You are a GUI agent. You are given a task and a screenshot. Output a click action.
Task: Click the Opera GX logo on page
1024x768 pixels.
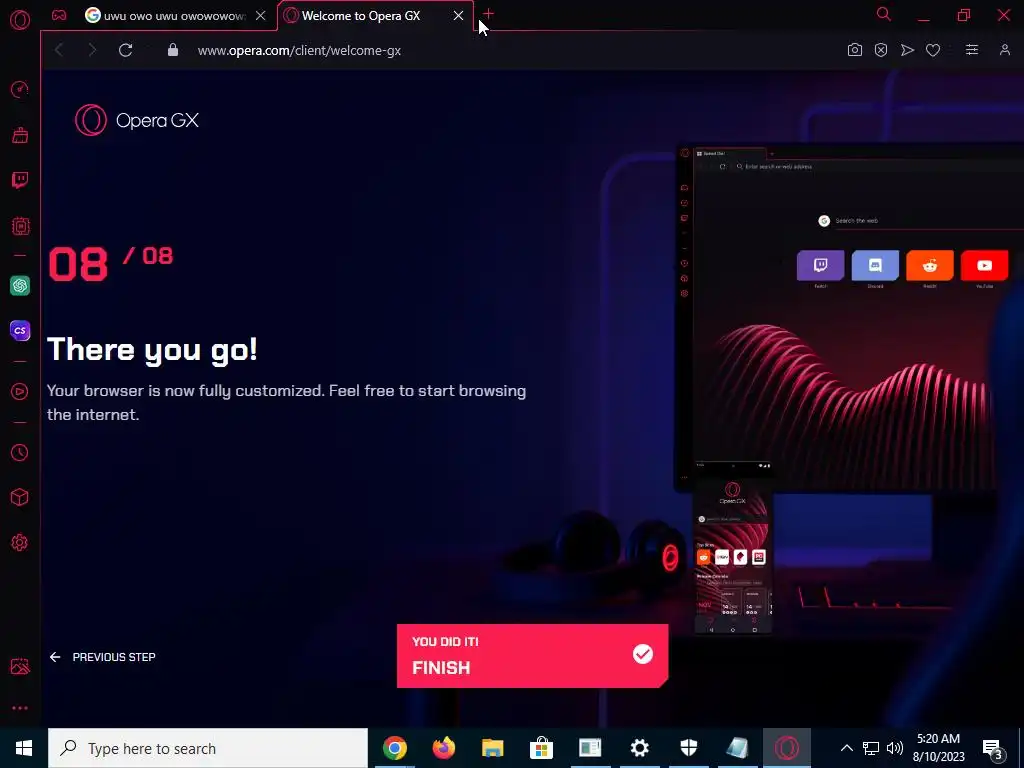point(136,120)
